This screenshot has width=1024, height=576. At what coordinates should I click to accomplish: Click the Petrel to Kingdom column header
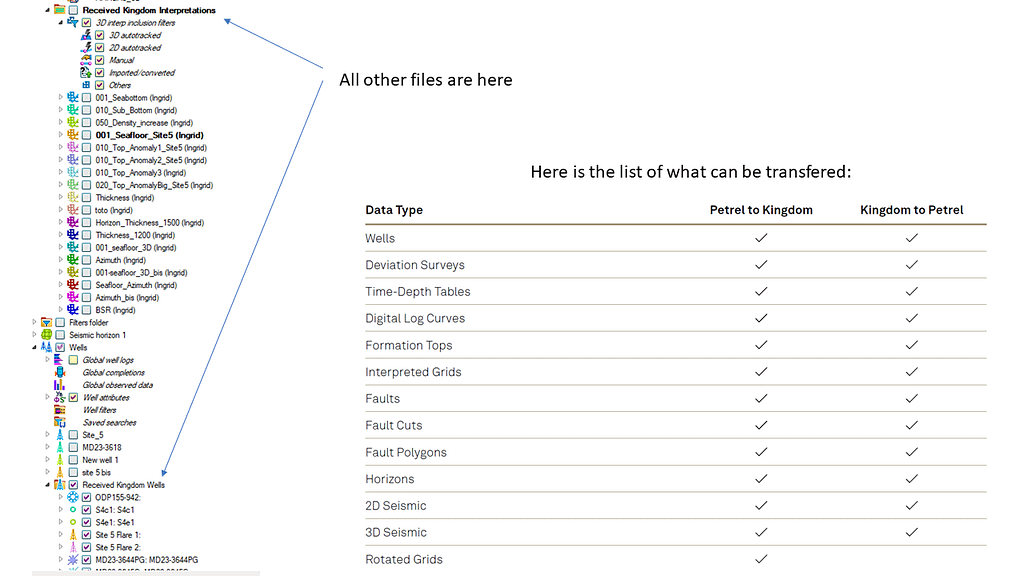point(760,210)
